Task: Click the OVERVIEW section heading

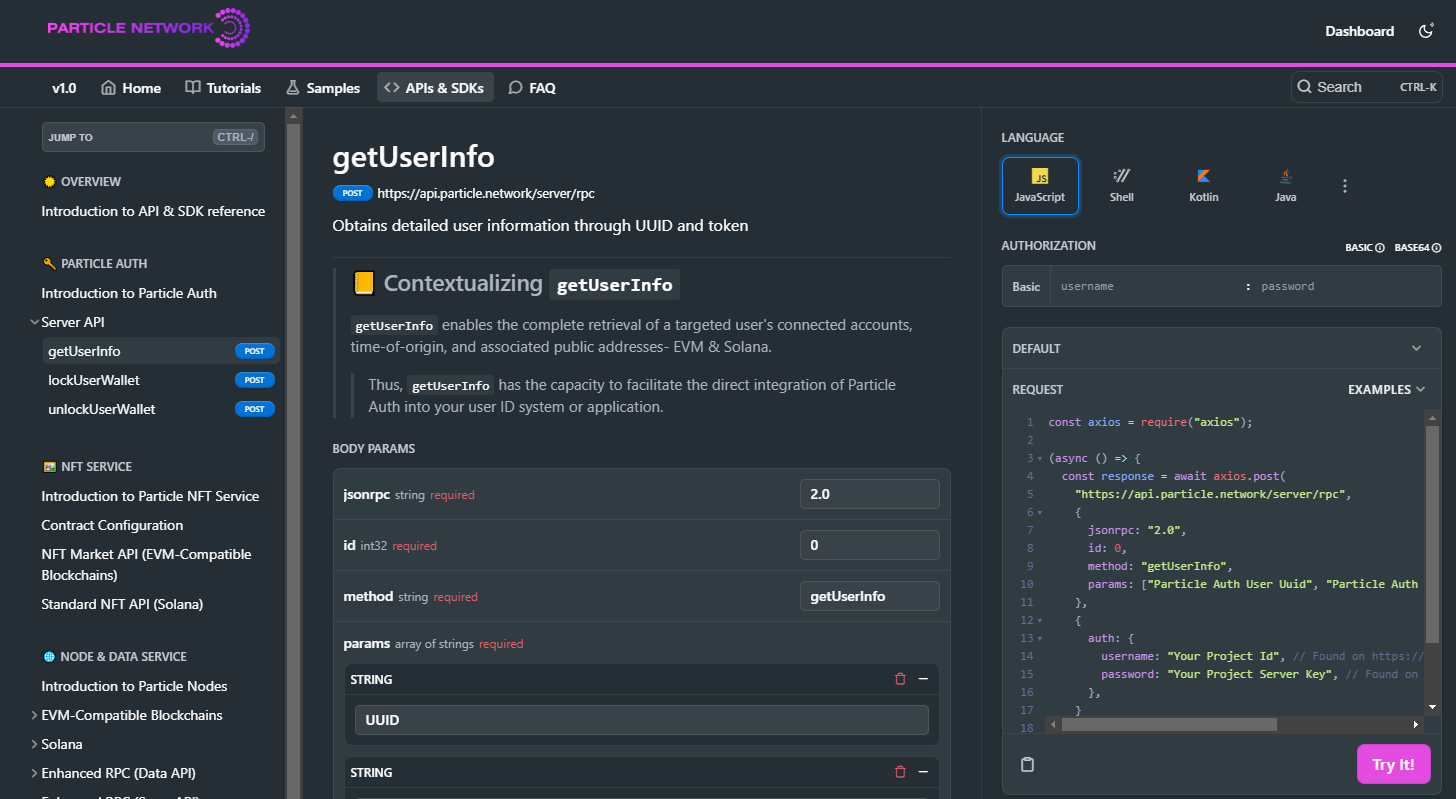Action: (90, 182)
